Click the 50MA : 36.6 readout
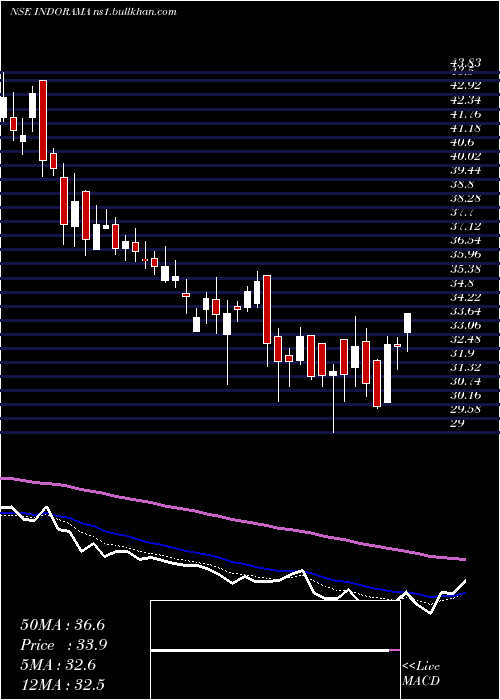This screenshot has width=500, height=700. pos(62,625)
